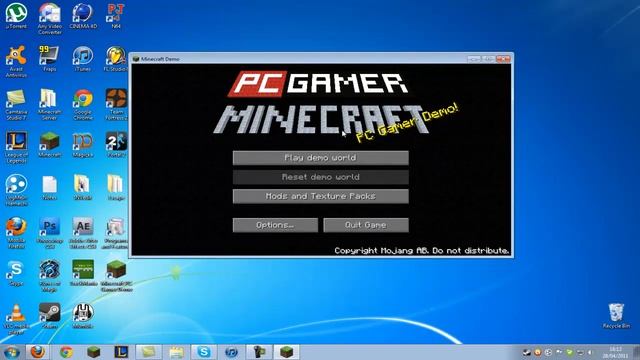Open Mods and Texture Packs
The height and width of the screenshot is (360, 640).
pos(320,196)
